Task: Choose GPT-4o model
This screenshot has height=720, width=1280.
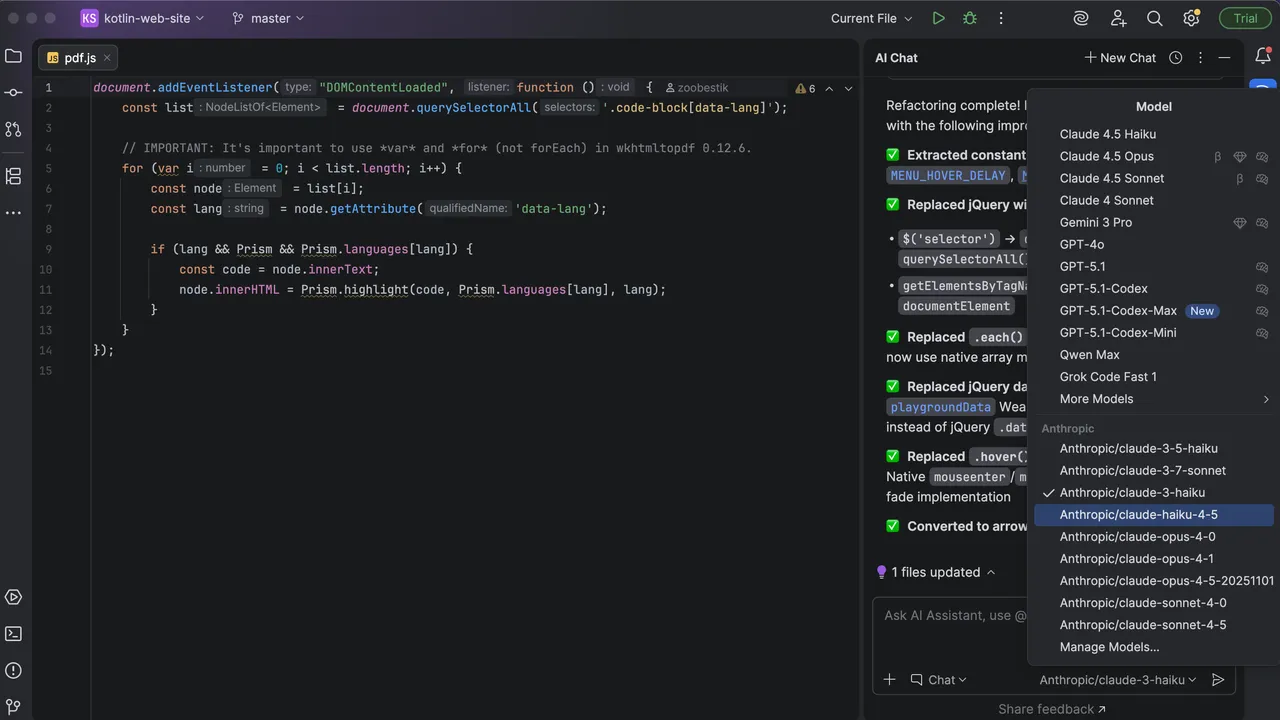Action: [1154, 244]
